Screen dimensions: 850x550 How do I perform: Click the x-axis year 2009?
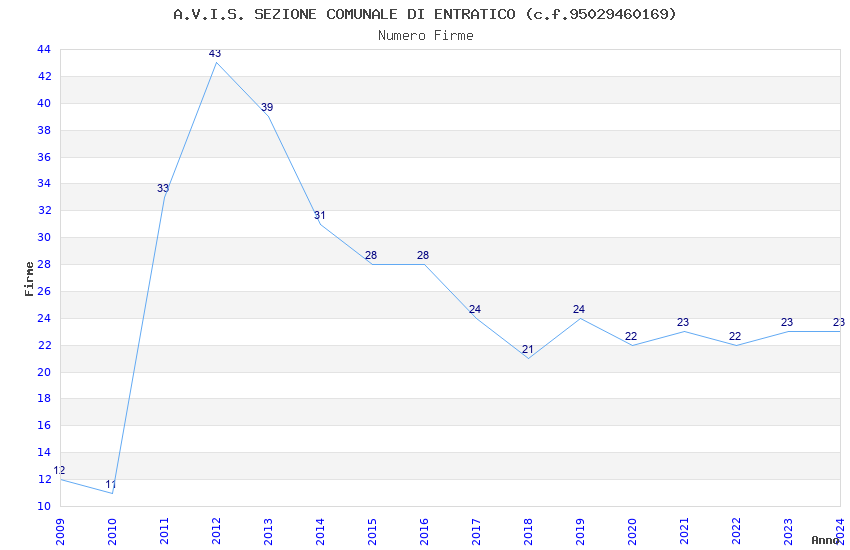point(60,532)
